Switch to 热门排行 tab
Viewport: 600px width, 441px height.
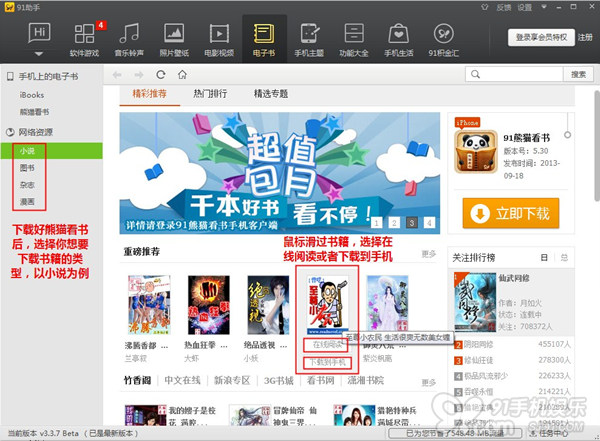pos(210,94)
